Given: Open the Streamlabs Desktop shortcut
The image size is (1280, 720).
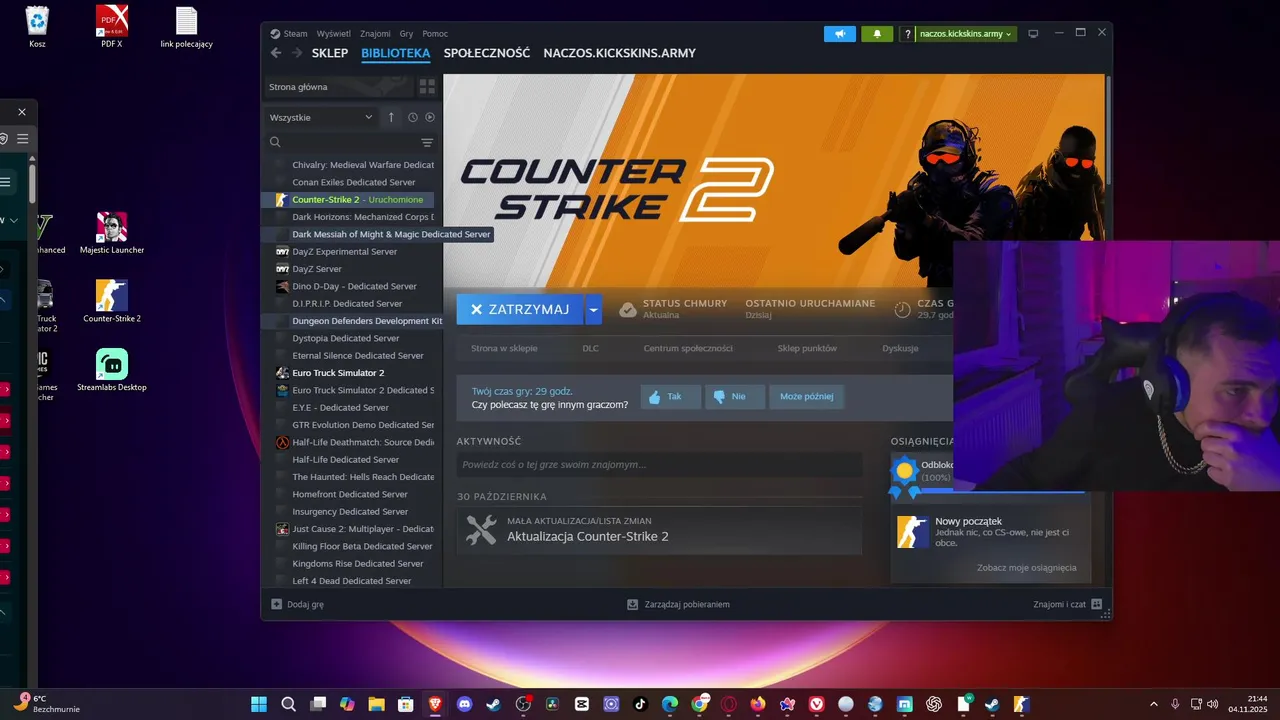Looking at the screenshot, I should 111,369.
